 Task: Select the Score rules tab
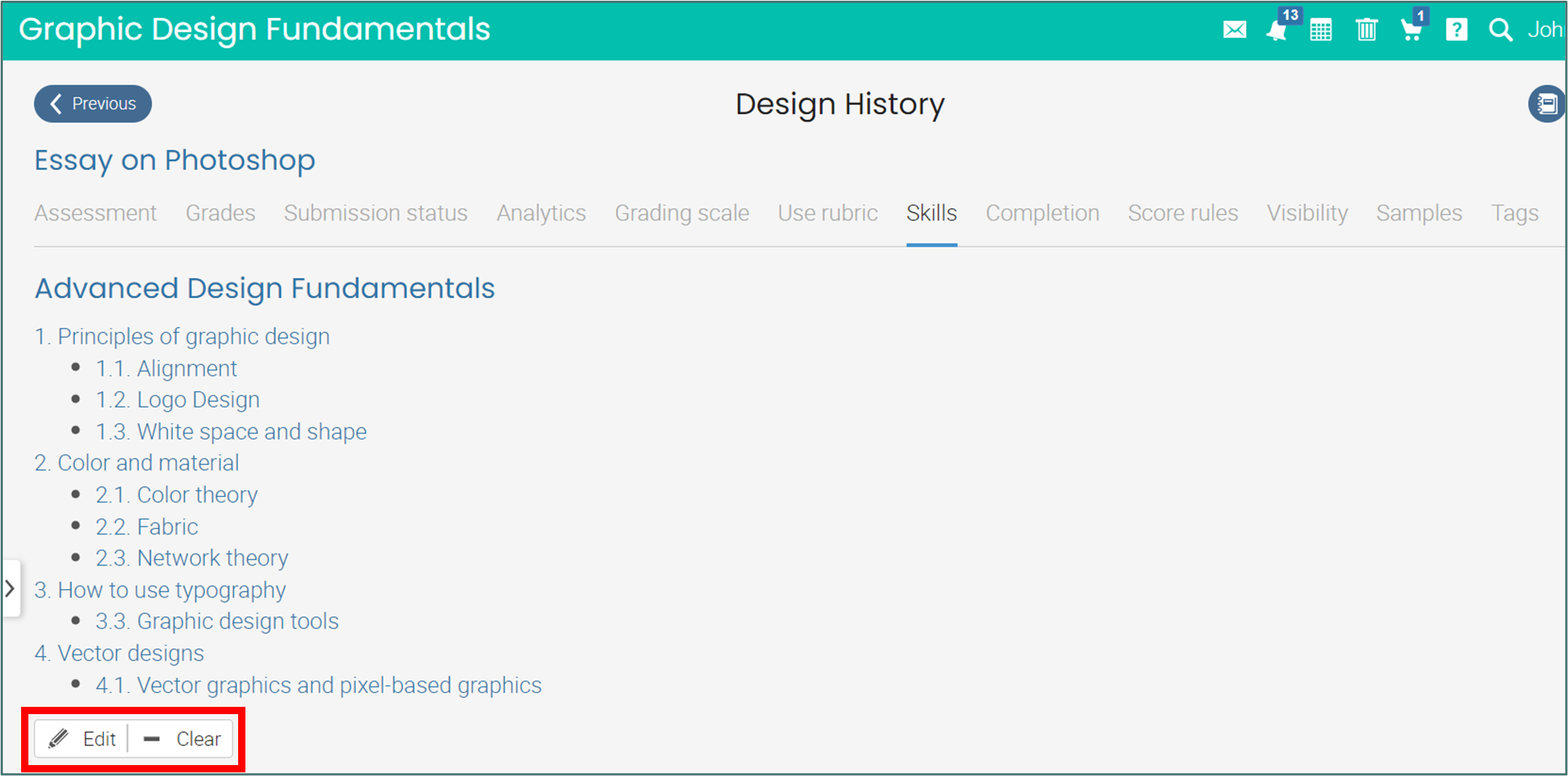coord(1183,213)
